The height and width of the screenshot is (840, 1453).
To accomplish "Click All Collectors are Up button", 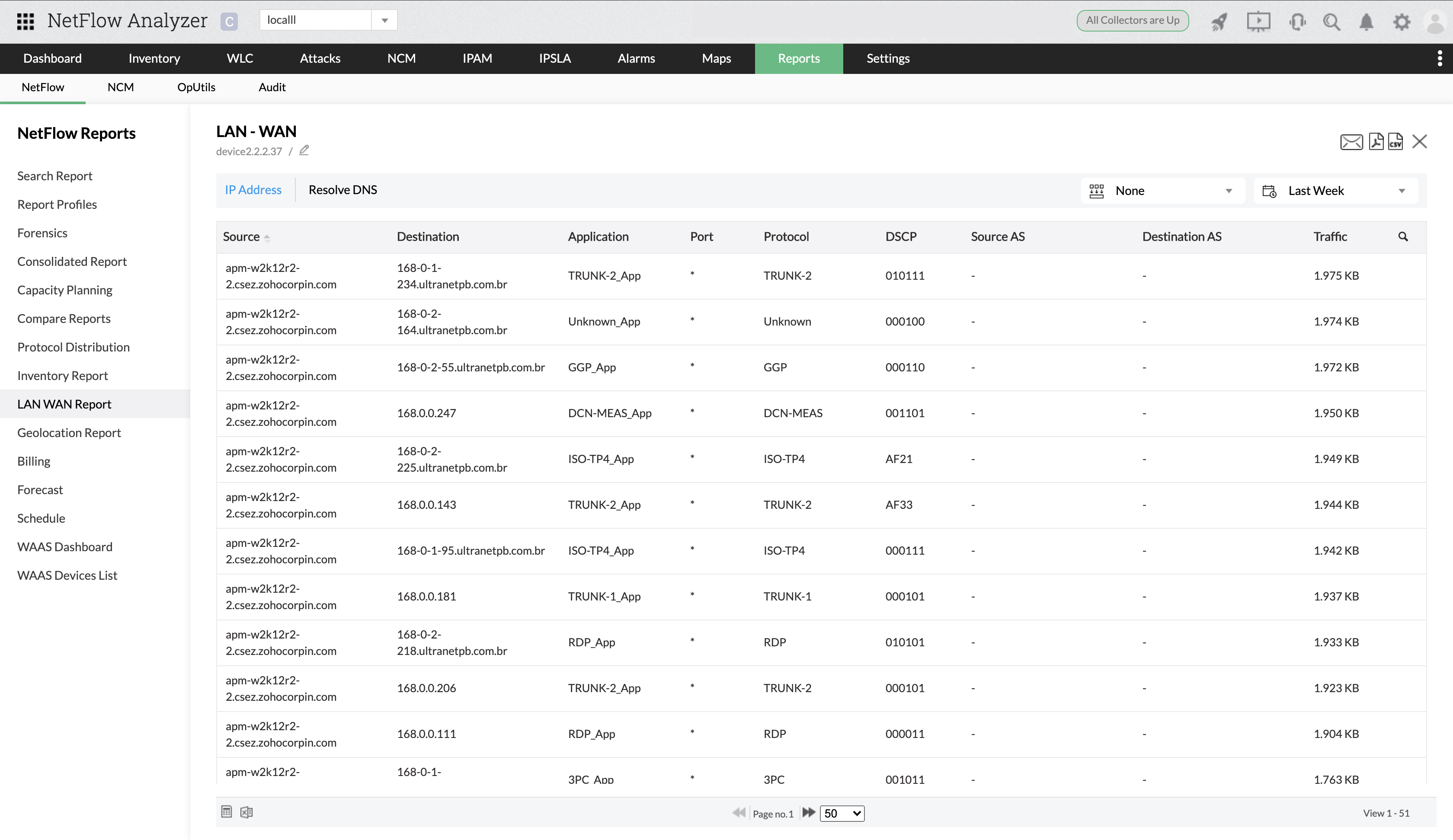I will point(1133,20).
